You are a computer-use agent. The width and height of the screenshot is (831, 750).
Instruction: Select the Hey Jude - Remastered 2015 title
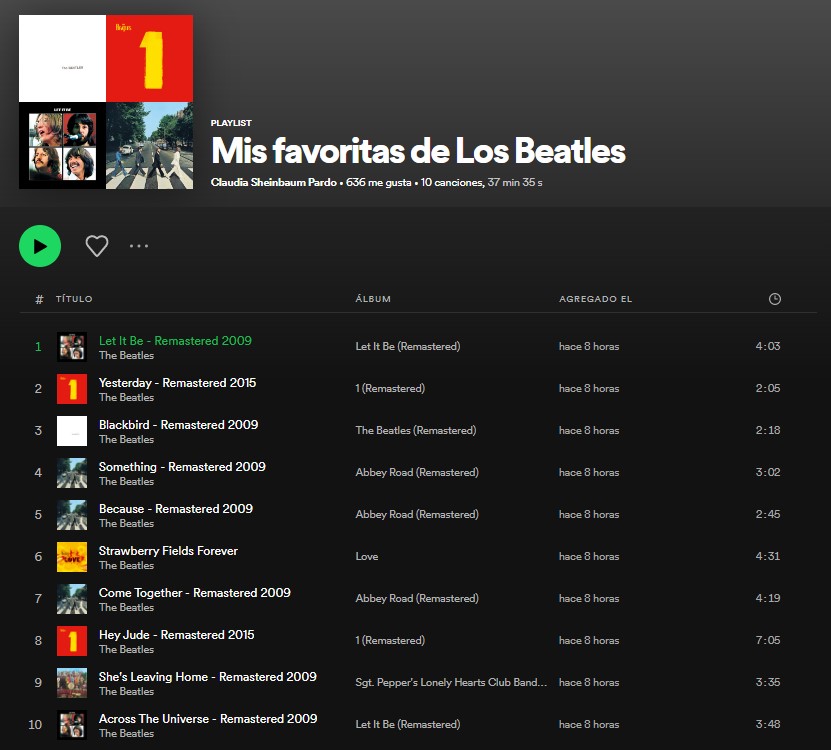(x=176, y=634)
